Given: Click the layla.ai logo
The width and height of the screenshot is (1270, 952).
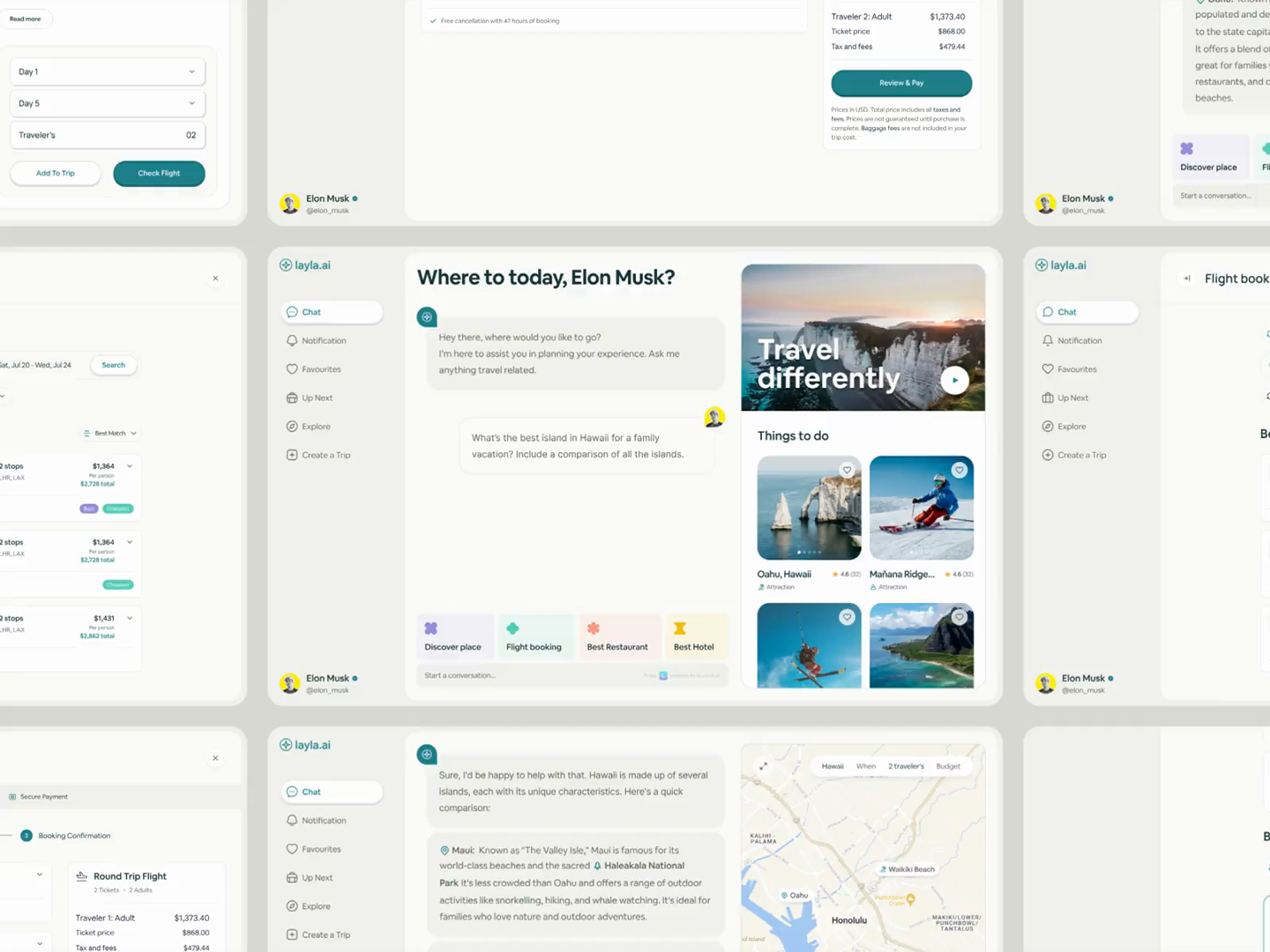Looking at the screenshot, I should [304, 264].
